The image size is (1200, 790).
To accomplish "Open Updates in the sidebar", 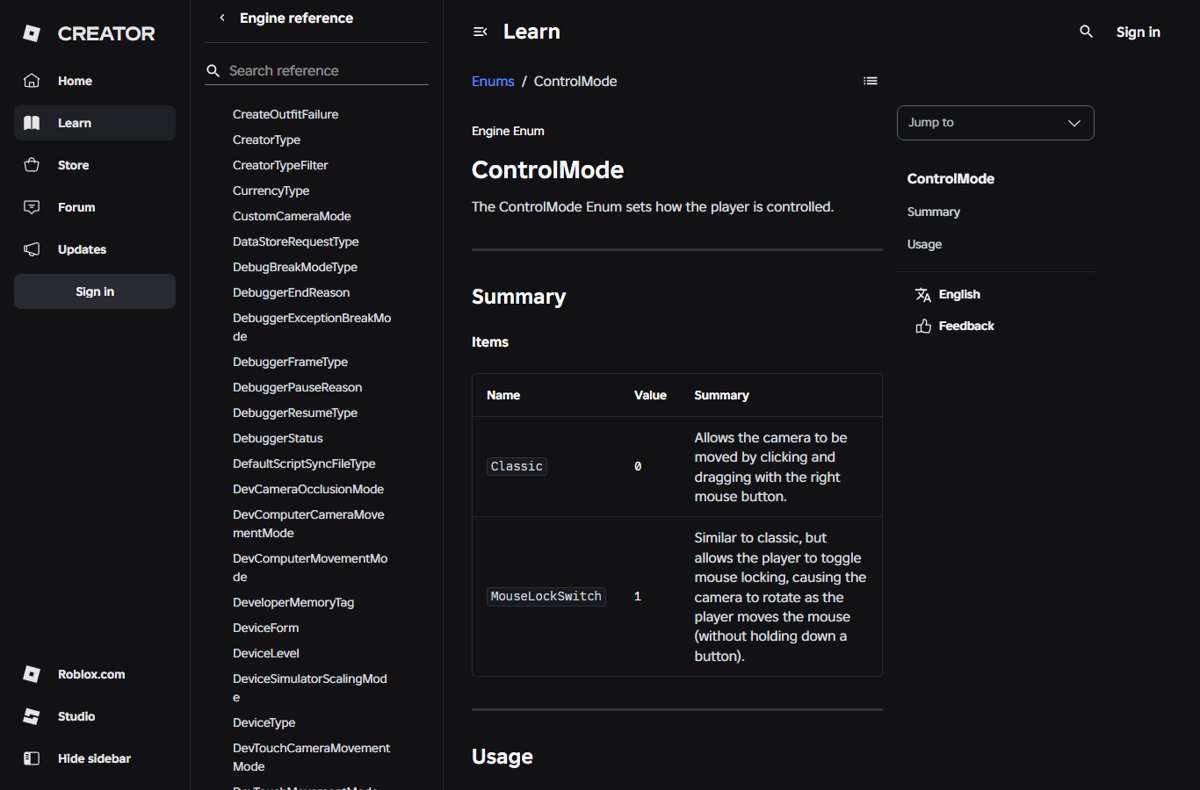I will [x=95, y=249].
